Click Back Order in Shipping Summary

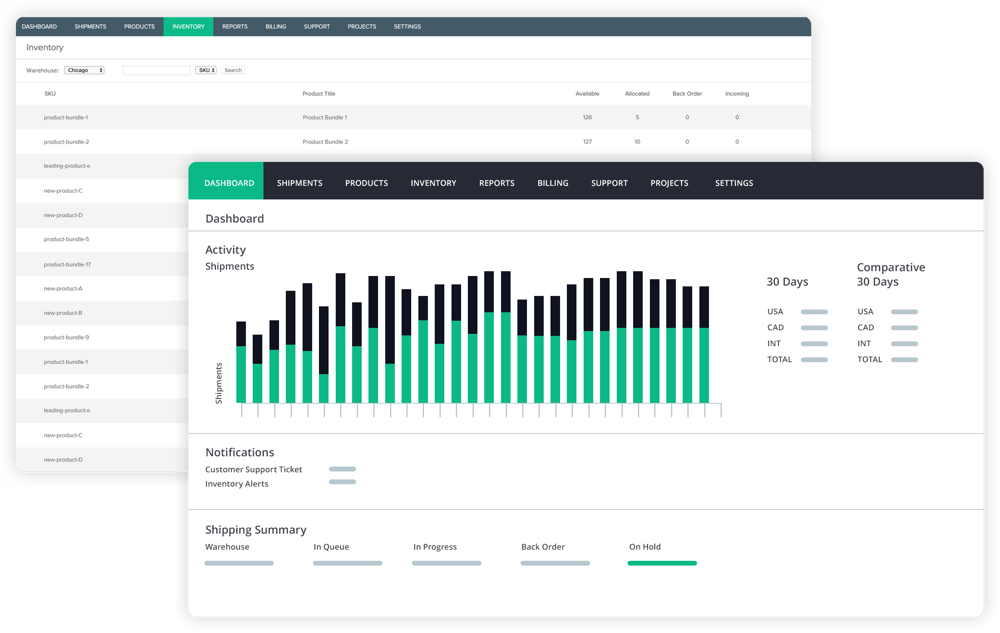click(543, 547)
